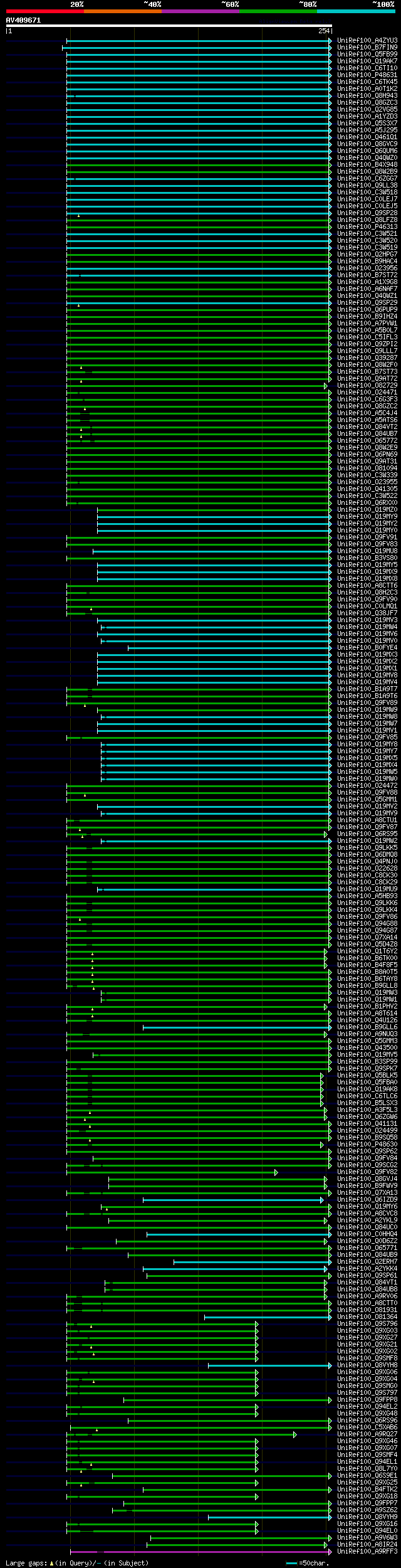This screenshot has width=401, height=1568.
Task: Select hit UniRef100_A8CTU1
Action: coord(367,820)
